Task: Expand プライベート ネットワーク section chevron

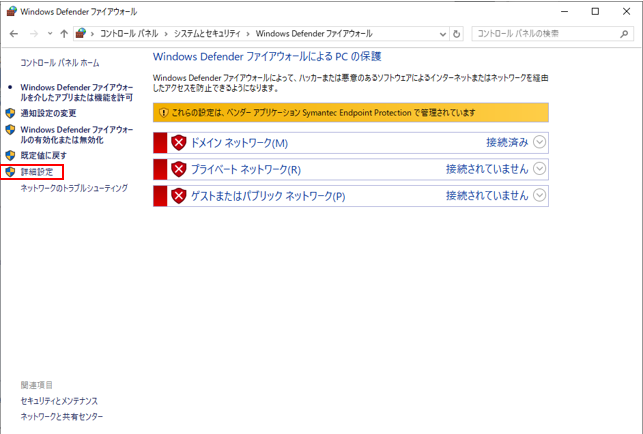Action: pyautogui.click(x=539, y=169)
